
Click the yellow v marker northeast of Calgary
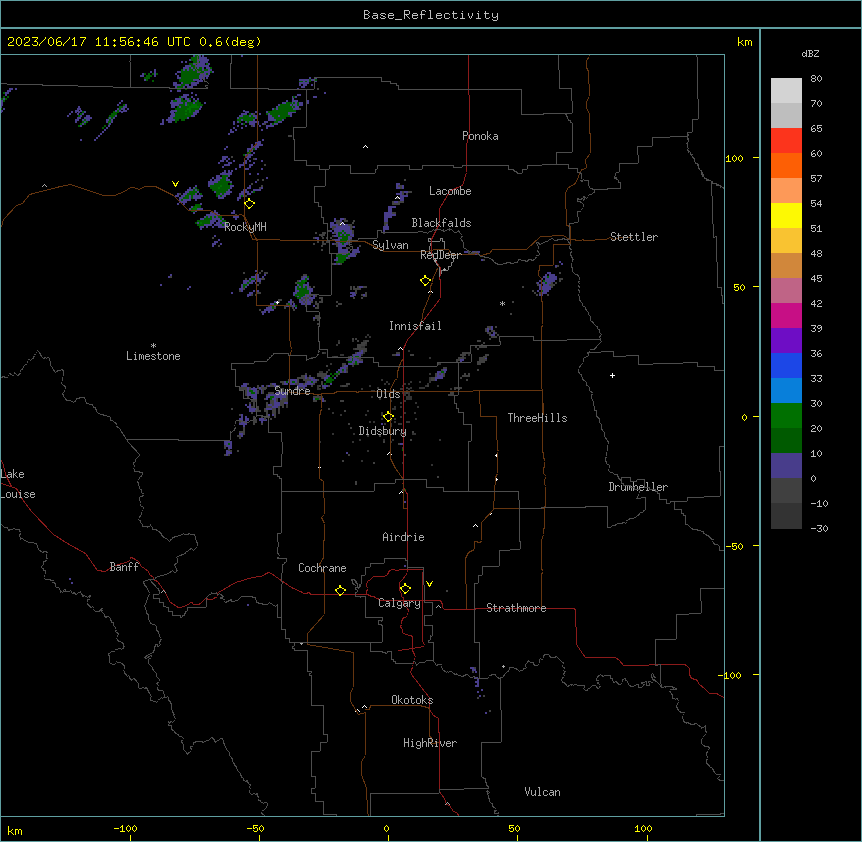click(429, 584)
